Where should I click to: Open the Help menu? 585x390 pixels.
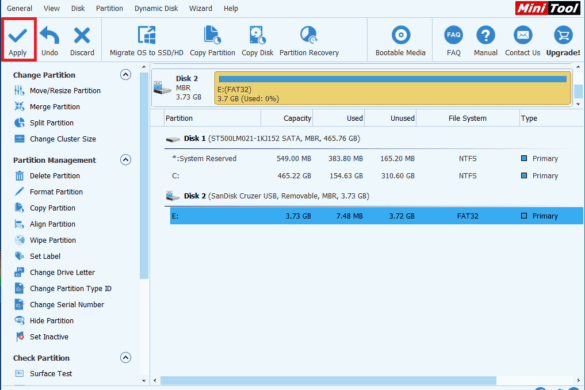pos(231,8)
